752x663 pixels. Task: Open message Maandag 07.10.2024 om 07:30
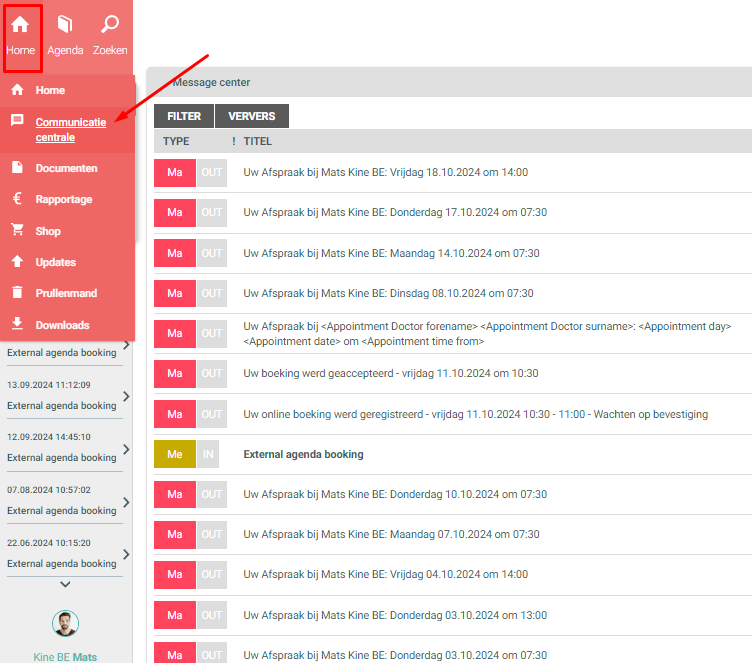click(x=391, y=534)
